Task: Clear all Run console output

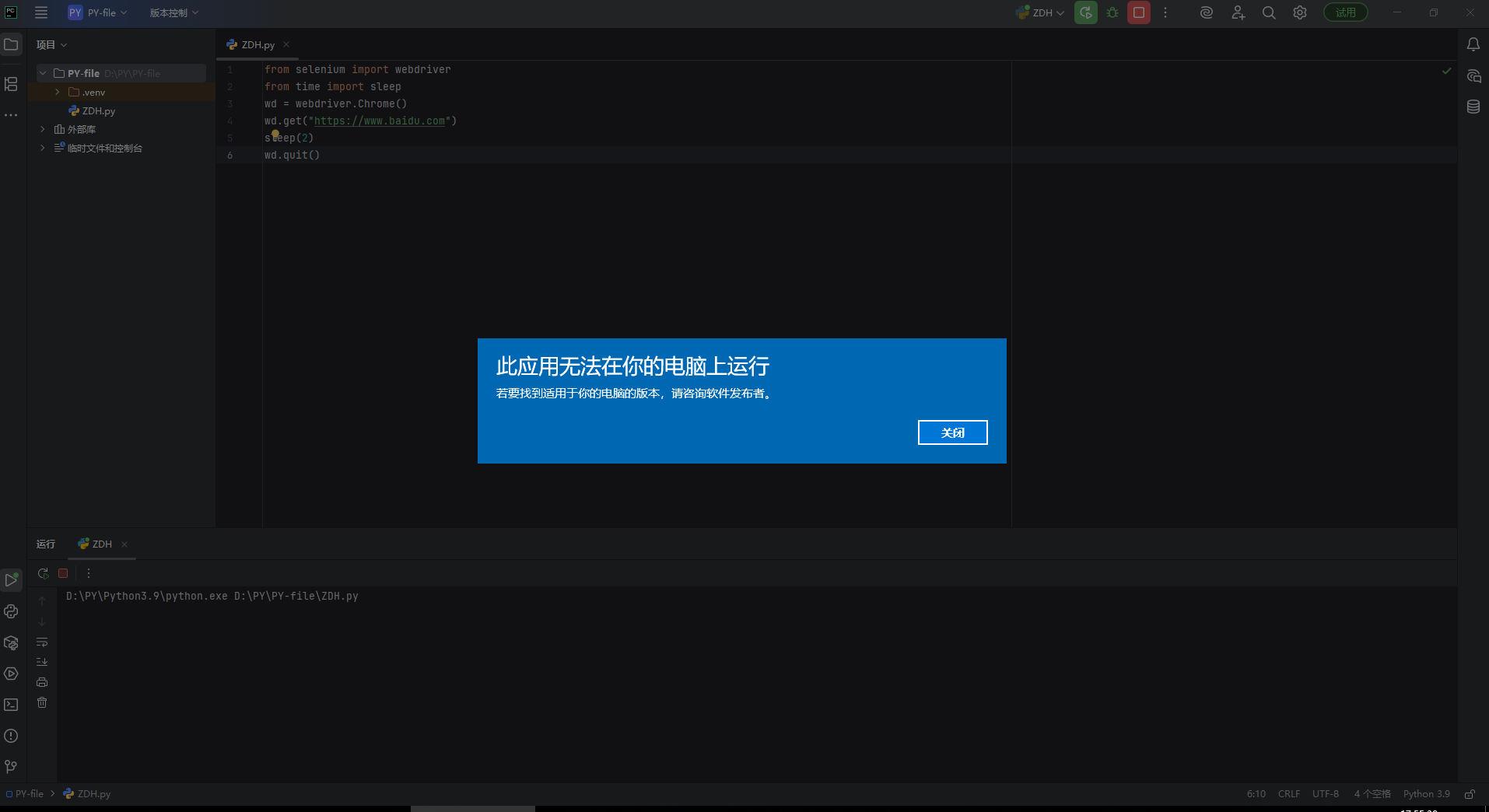Action: (x=42, y=702)
